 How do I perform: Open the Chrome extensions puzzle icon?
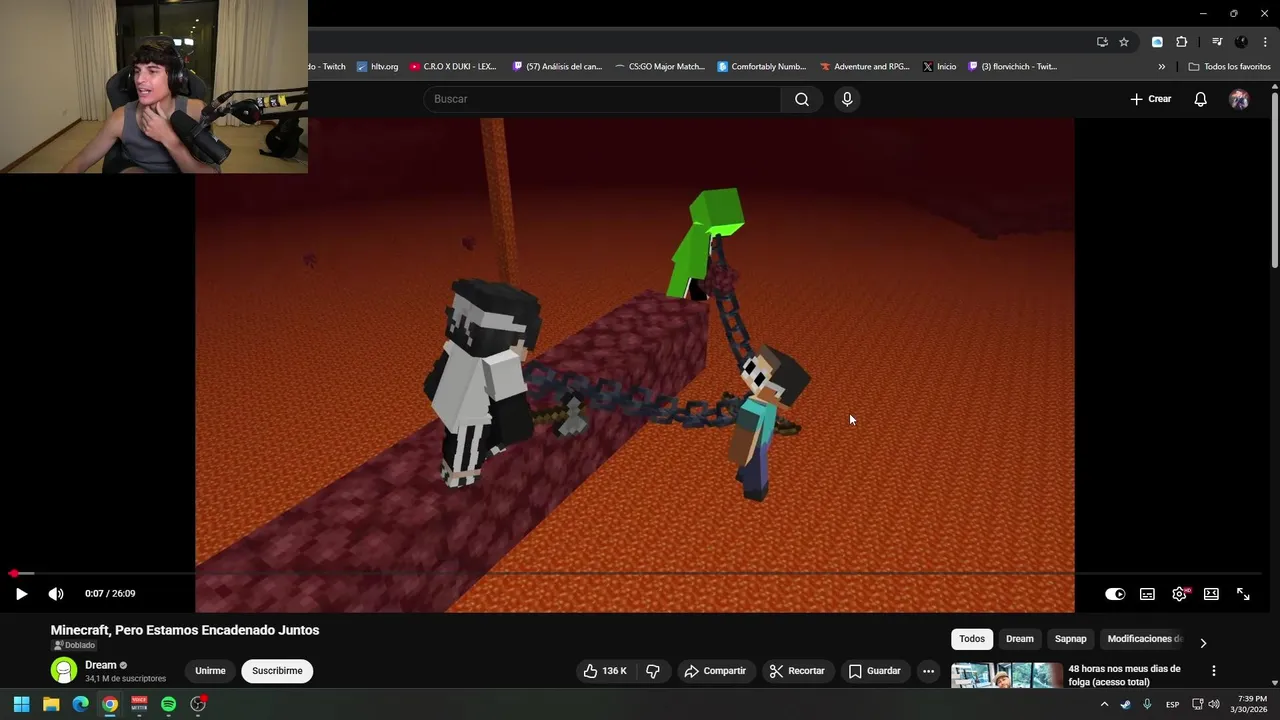click(x=1181, y=42)
